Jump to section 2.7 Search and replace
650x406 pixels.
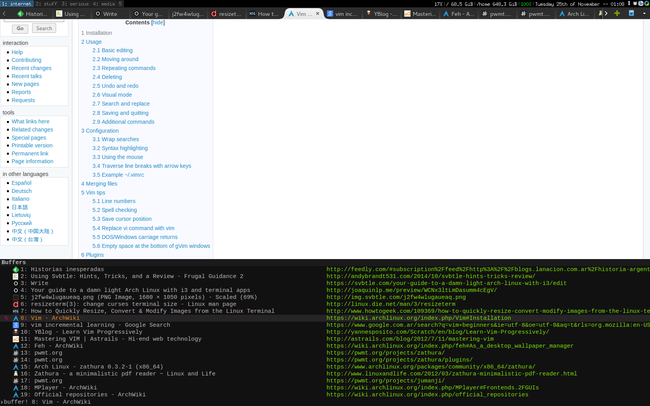coord(121,104)
